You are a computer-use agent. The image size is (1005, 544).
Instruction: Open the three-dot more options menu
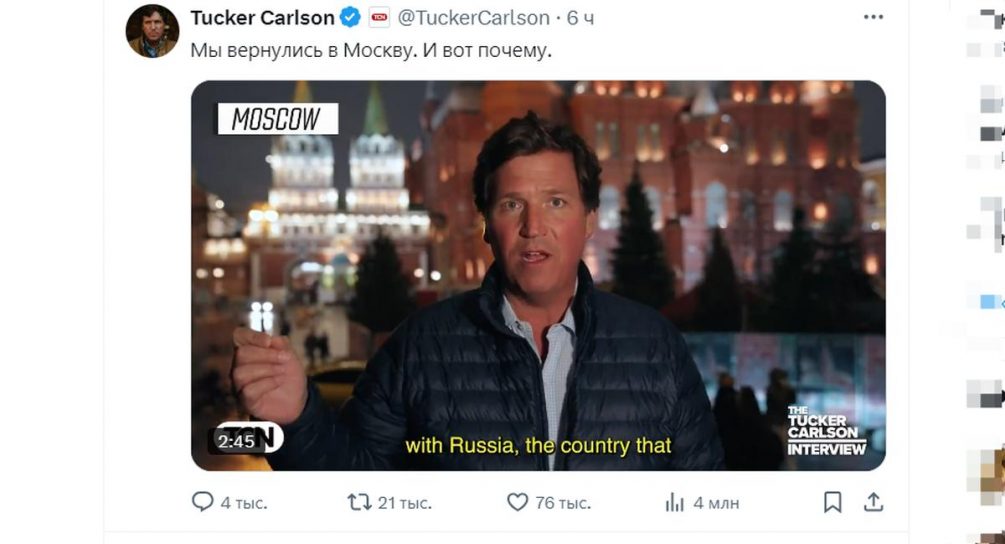873,18
